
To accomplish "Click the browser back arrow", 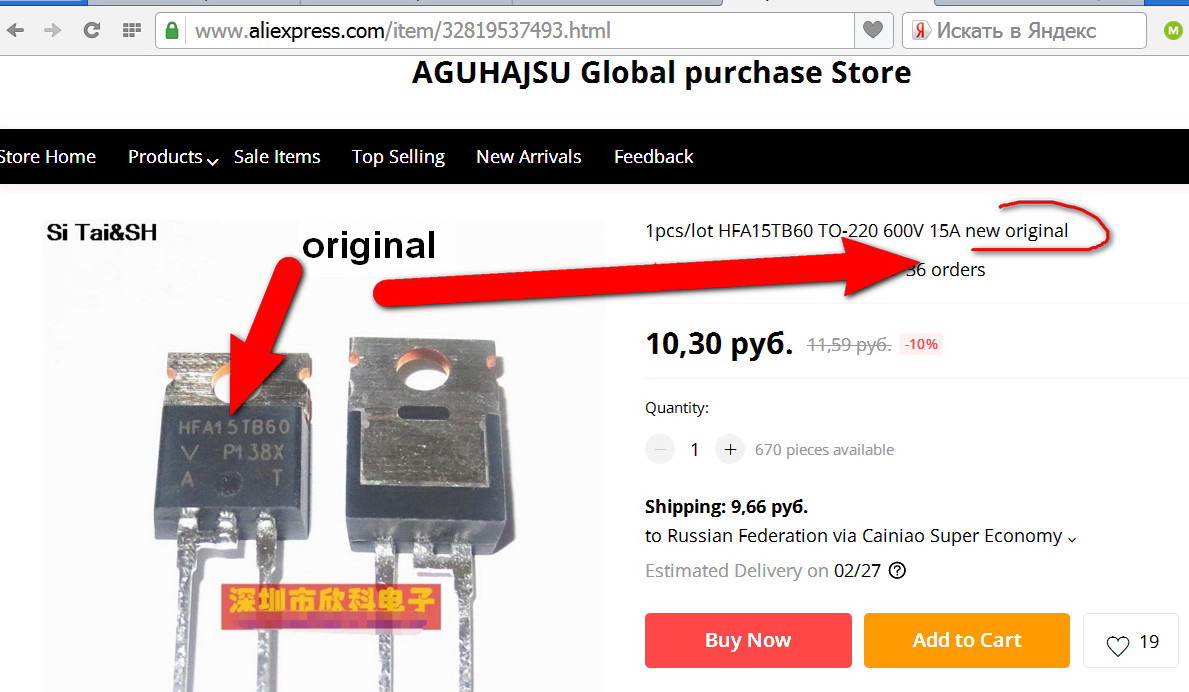I will point(15,30).
